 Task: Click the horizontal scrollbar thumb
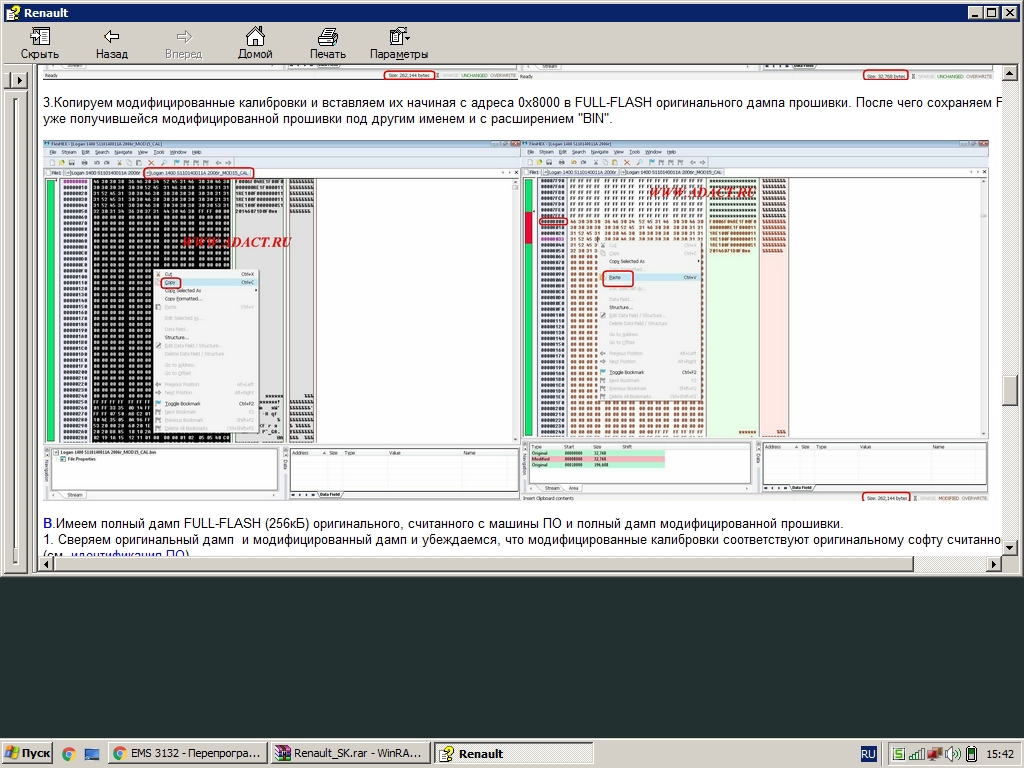pyautogui.click(x=483, y=564)
